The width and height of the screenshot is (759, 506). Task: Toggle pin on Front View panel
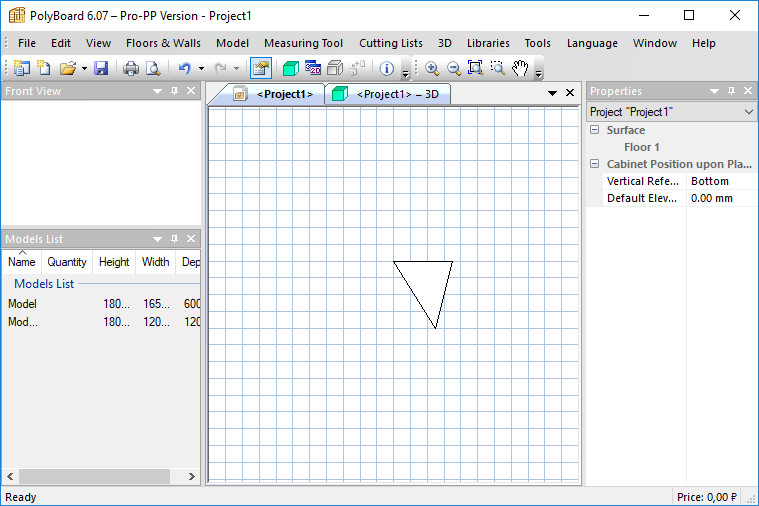tap(174, 91)
